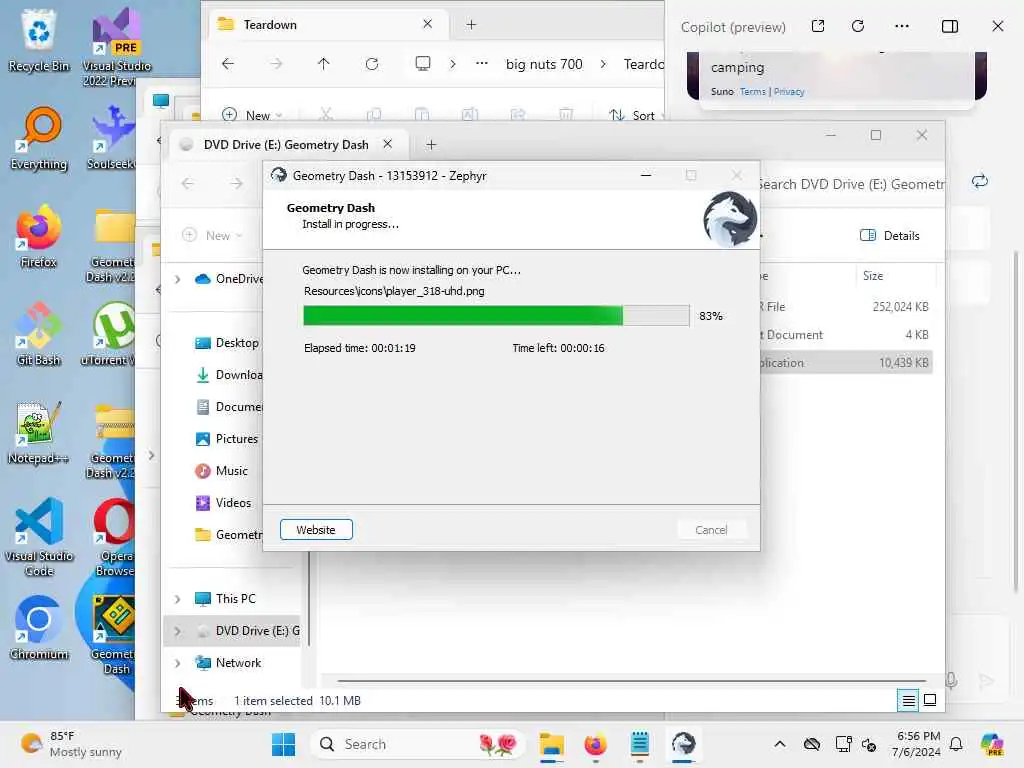Viewport: 1024px width, 768px height.
Task: Open Copilot more options menu
Action: pyautogui.click(x=902, y=26)
